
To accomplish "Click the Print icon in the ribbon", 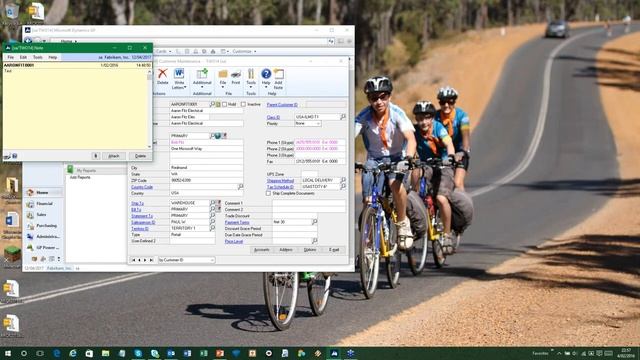I will 236,77.
